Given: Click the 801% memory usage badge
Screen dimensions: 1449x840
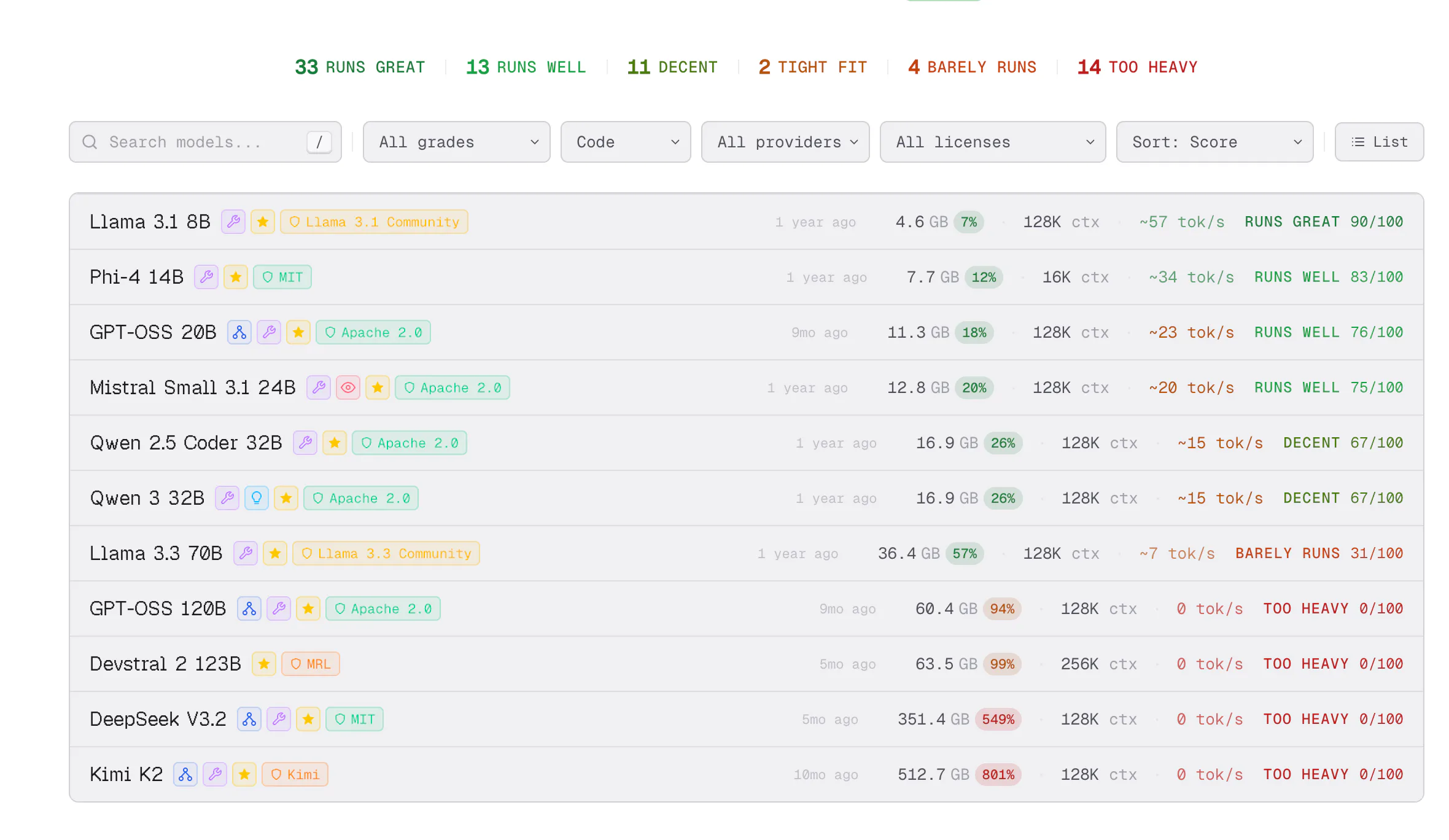Looking at the screenshot, I should 998,774.
